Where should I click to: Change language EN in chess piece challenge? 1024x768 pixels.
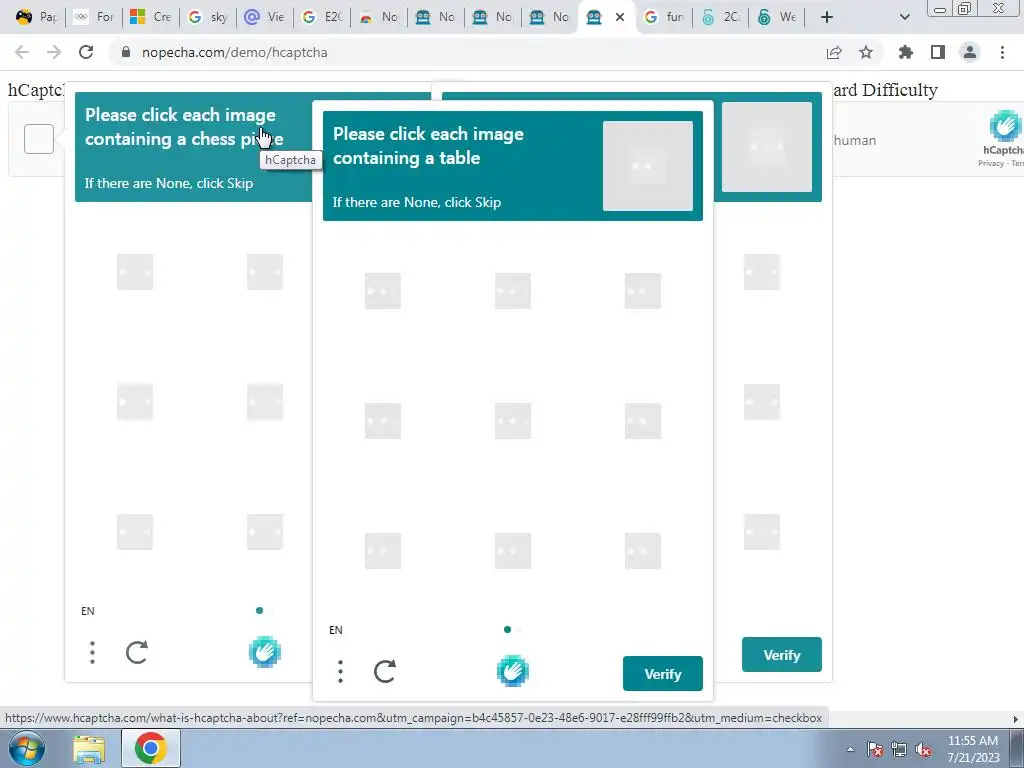coord(88,611)
